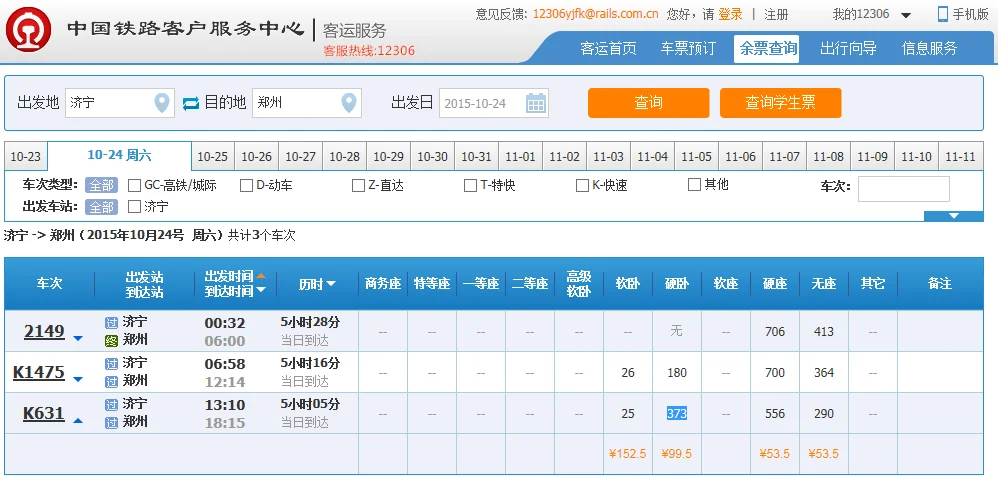
Task: Click 180 hard sleeper count for K1475
Action: click(x=677, y=372)
